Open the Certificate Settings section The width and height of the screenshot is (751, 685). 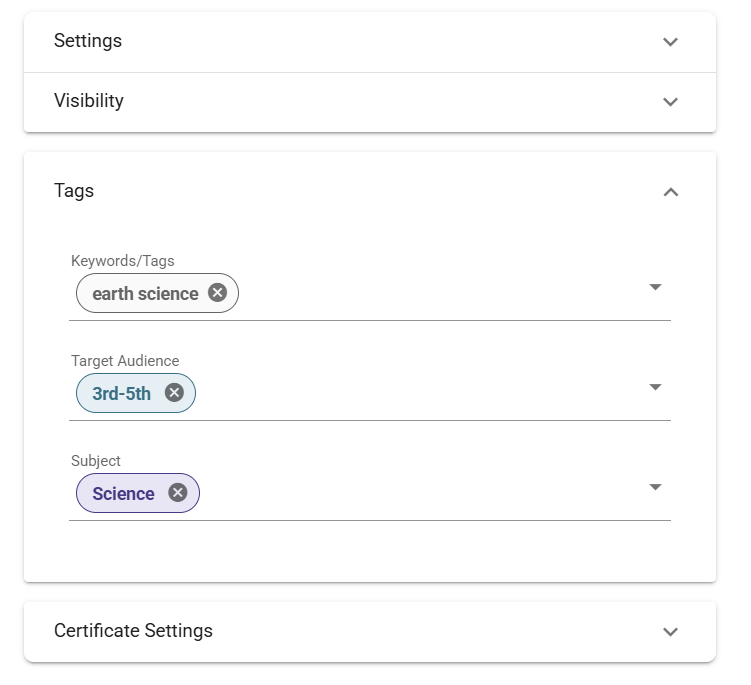tap(133, 631)
